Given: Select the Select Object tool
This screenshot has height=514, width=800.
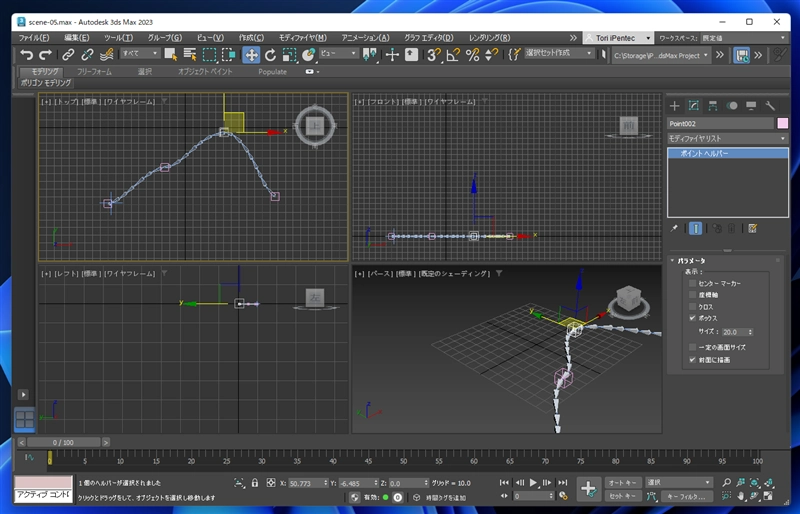Looking at the screenshot, I should click(x=171, y=55).
